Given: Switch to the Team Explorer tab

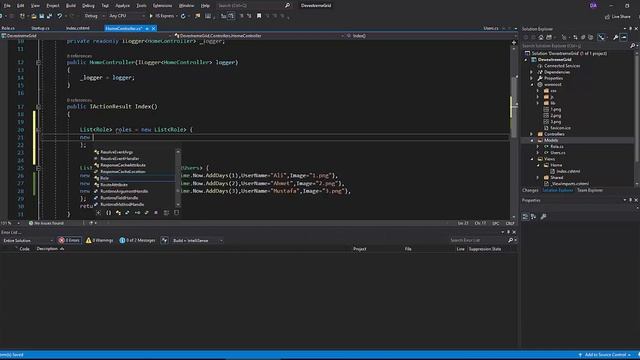Looking at the screenshot, I should point(590,190).
